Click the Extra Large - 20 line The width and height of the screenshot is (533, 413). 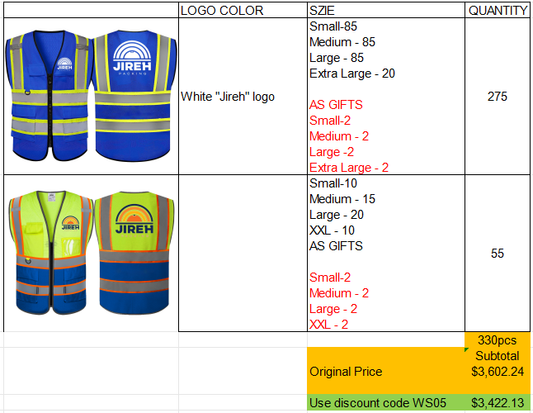coord(352,73)
